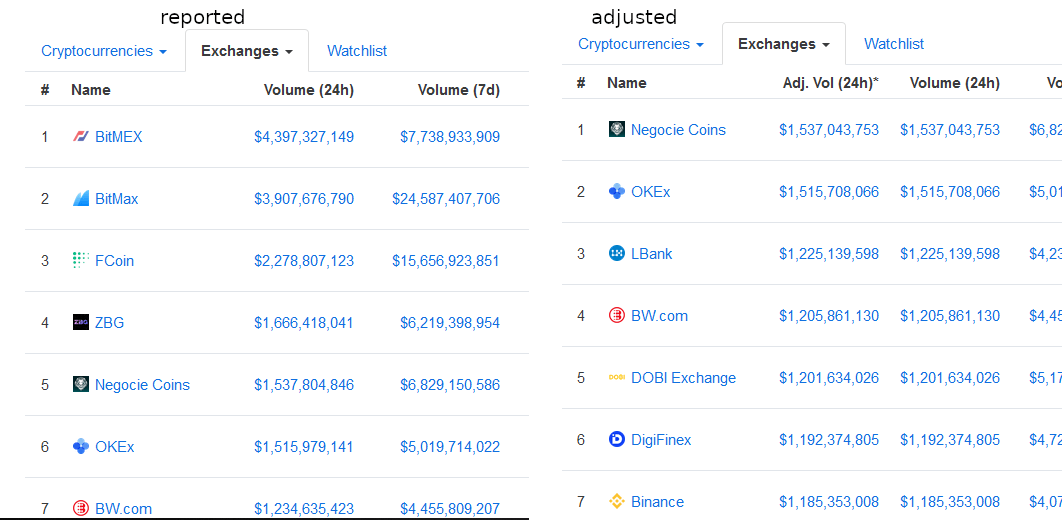The width and height of the screenshot is (1062, 520).
Task: Open Exchanges dropdown tab in adjusted panel
Action: point(783,44)
